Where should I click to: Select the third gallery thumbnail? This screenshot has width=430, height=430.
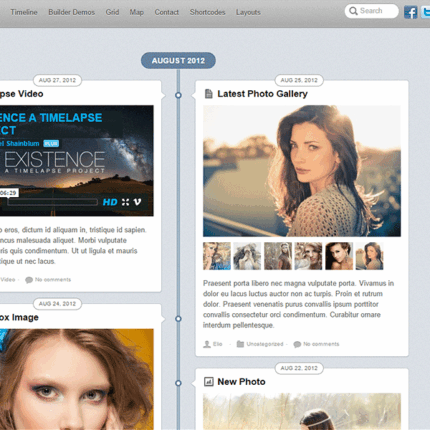[278, 256]
